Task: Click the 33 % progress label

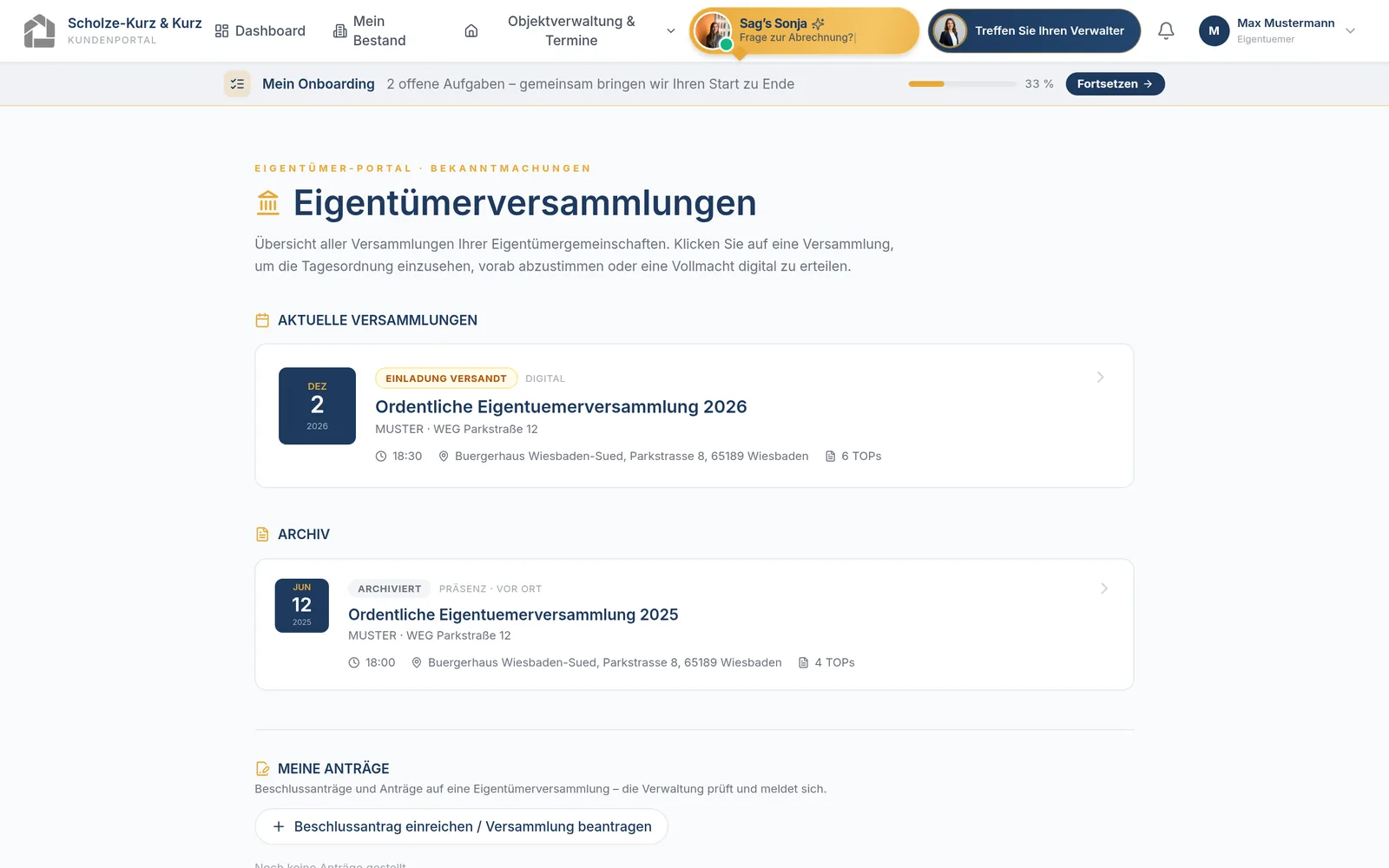Action: coord(1038,83)
